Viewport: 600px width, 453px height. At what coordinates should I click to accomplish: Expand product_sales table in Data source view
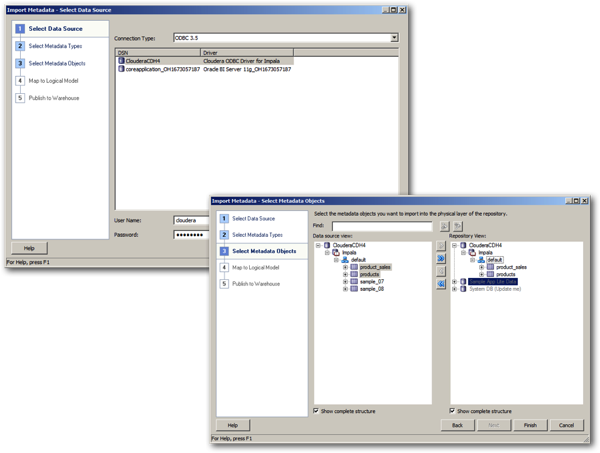click(x=345, y=267)
